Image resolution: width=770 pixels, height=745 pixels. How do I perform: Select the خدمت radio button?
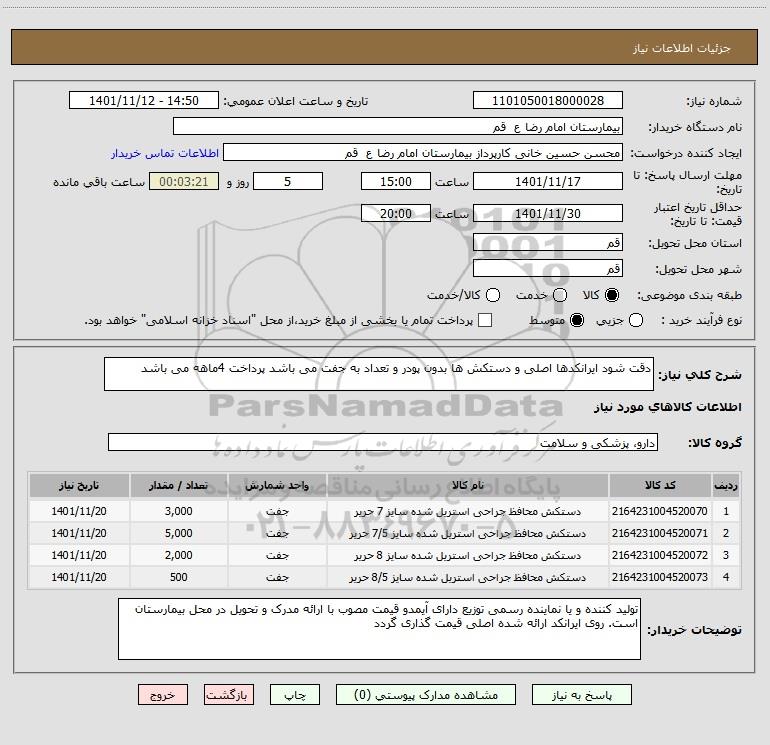tap(560, 295)
